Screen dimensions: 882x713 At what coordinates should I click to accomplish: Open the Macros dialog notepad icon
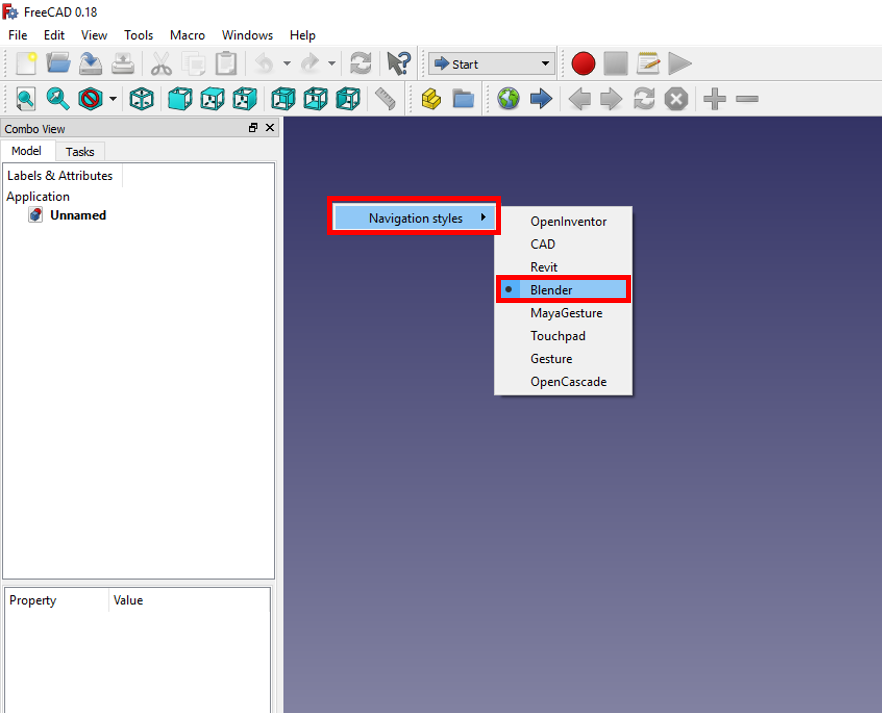648,64
